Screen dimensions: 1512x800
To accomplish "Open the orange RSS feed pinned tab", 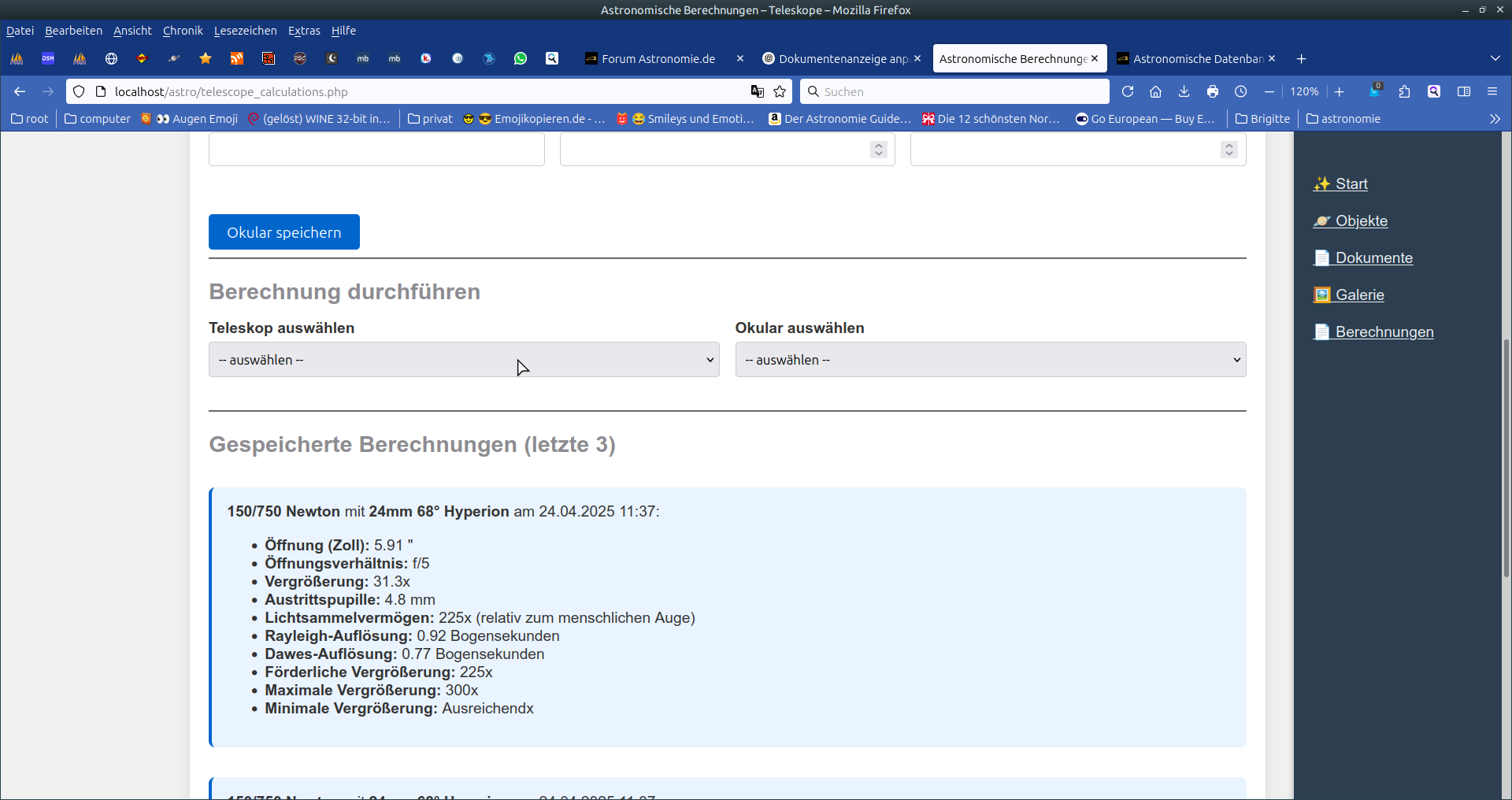I will coord(237,58).
